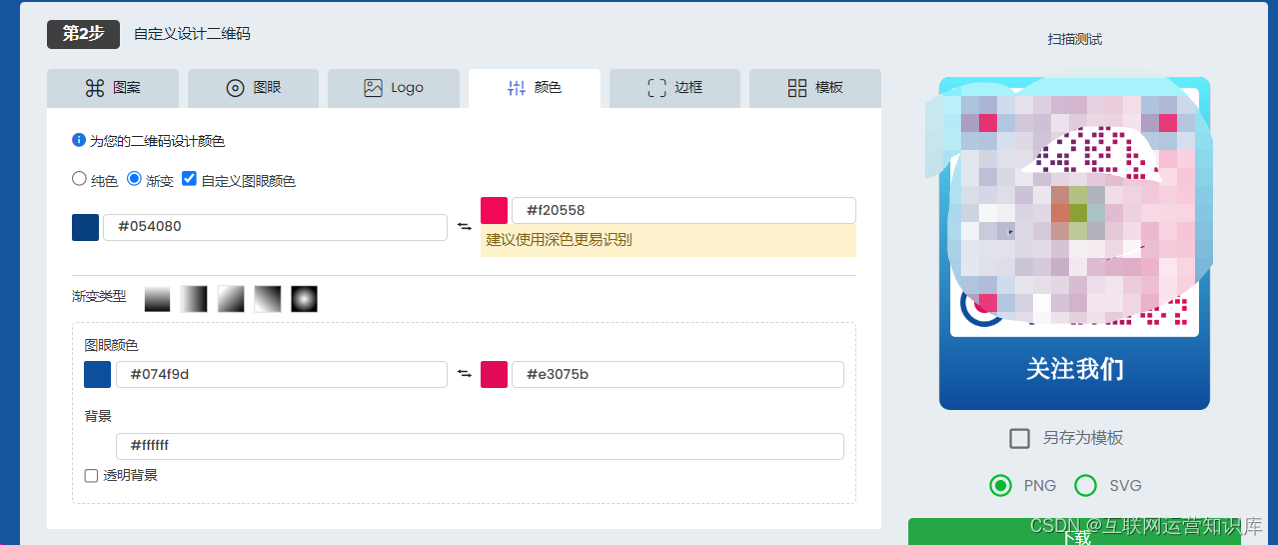Click the 第2步 step badge
The width and height of the screenshot is (1278, 545).
click(83, 34)
